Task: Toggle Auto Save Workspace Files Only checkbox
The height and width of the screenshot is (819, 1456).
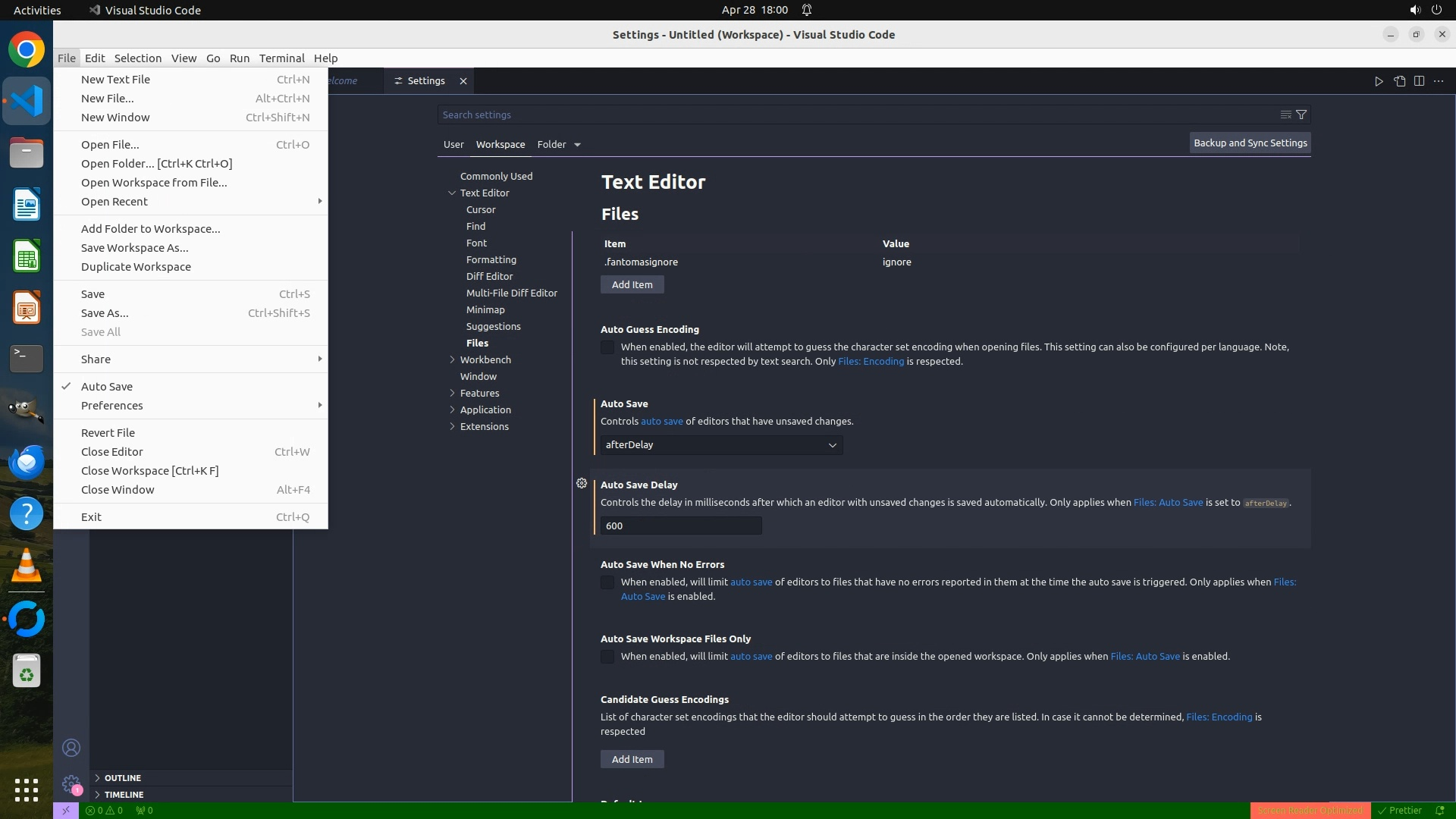Action: point(607,657)
